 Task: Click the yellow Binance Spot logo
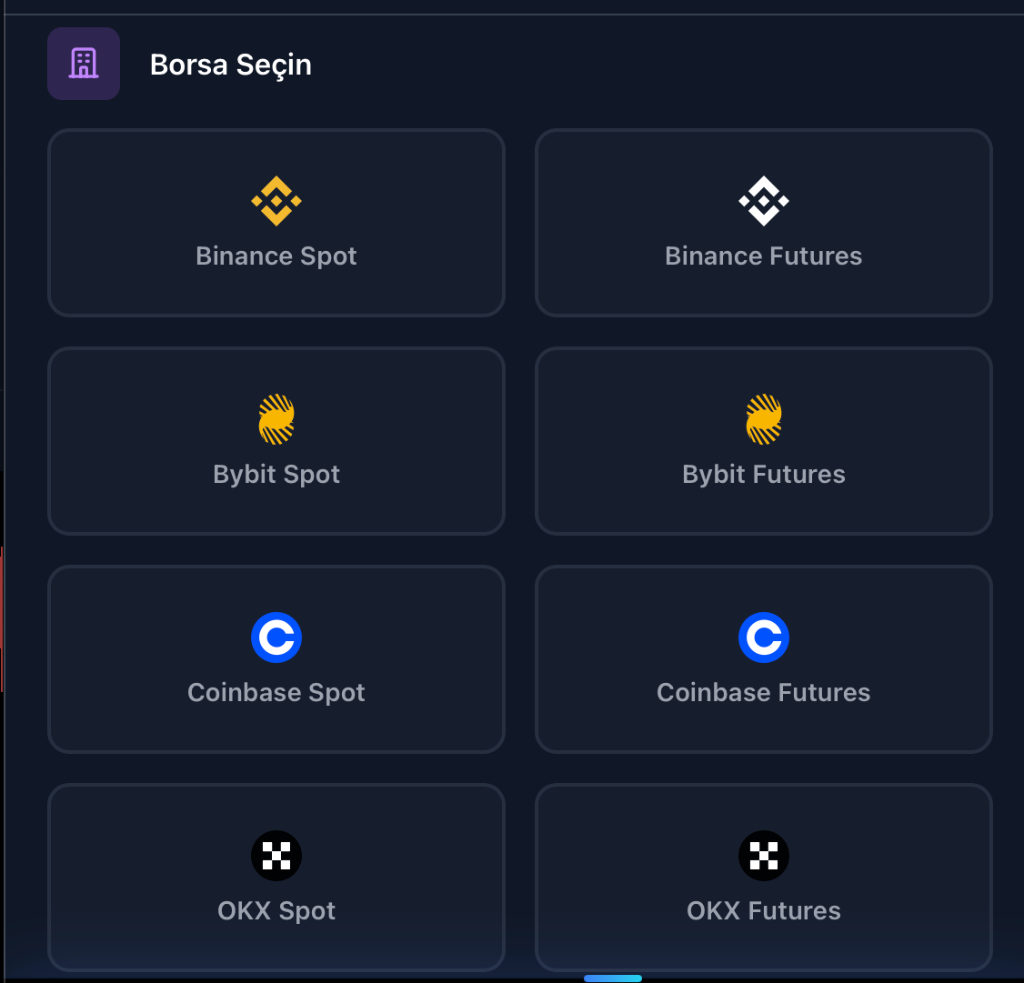(x=276, y=201)
